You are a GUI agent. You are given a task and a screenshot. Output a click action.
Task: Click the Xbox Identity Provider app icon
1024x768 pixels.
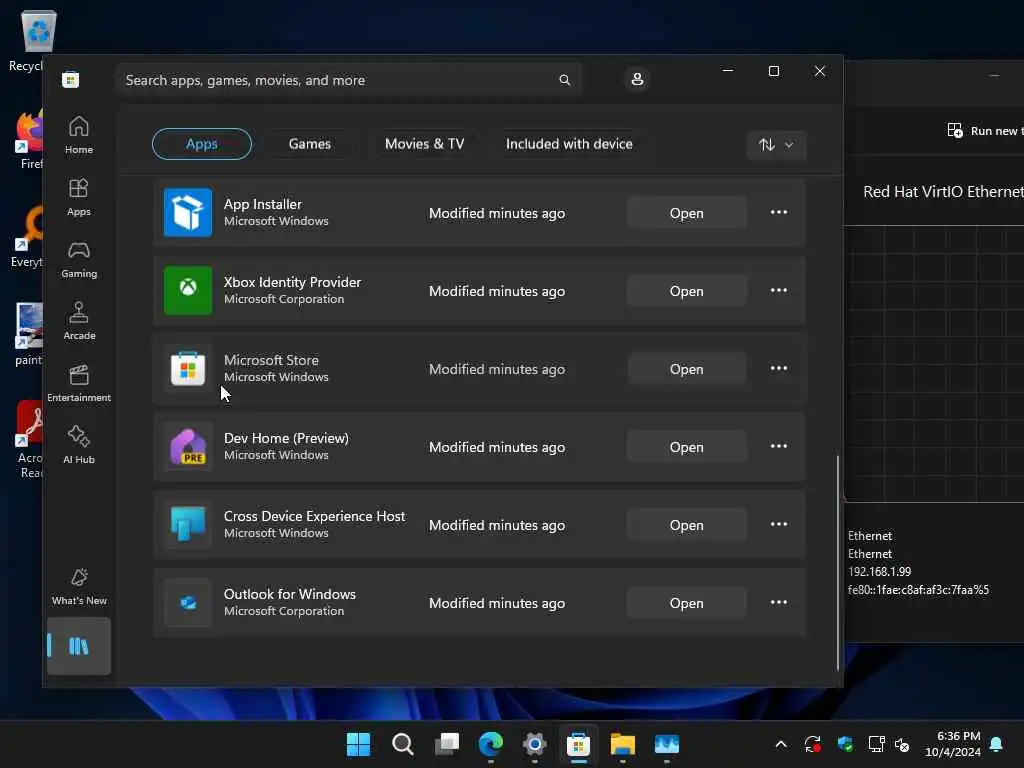tap(187, 291)
